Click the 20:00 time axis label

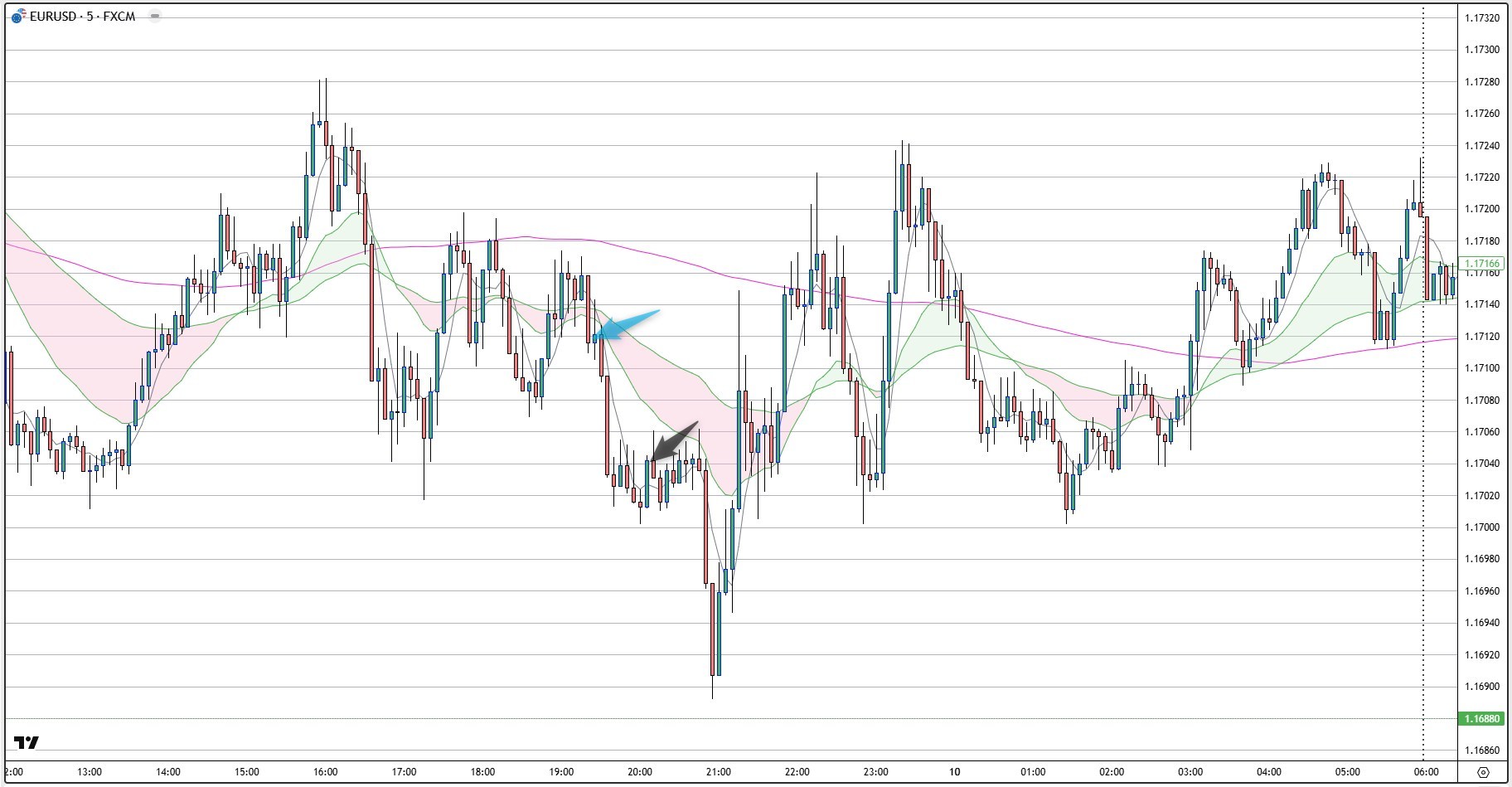tap(640, 772)
